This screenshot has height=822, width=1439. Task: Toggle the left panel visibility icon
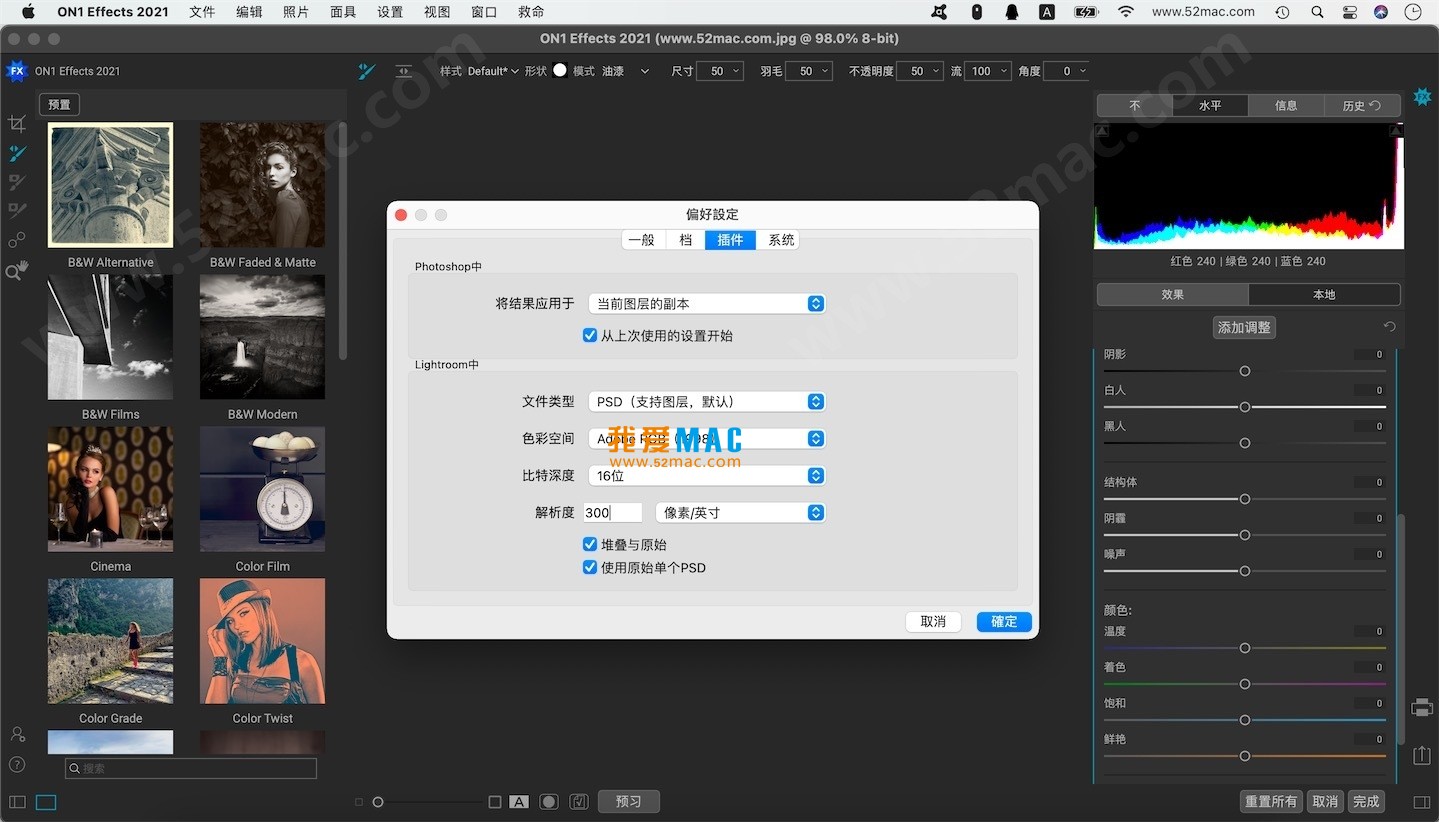click(17, 802)
